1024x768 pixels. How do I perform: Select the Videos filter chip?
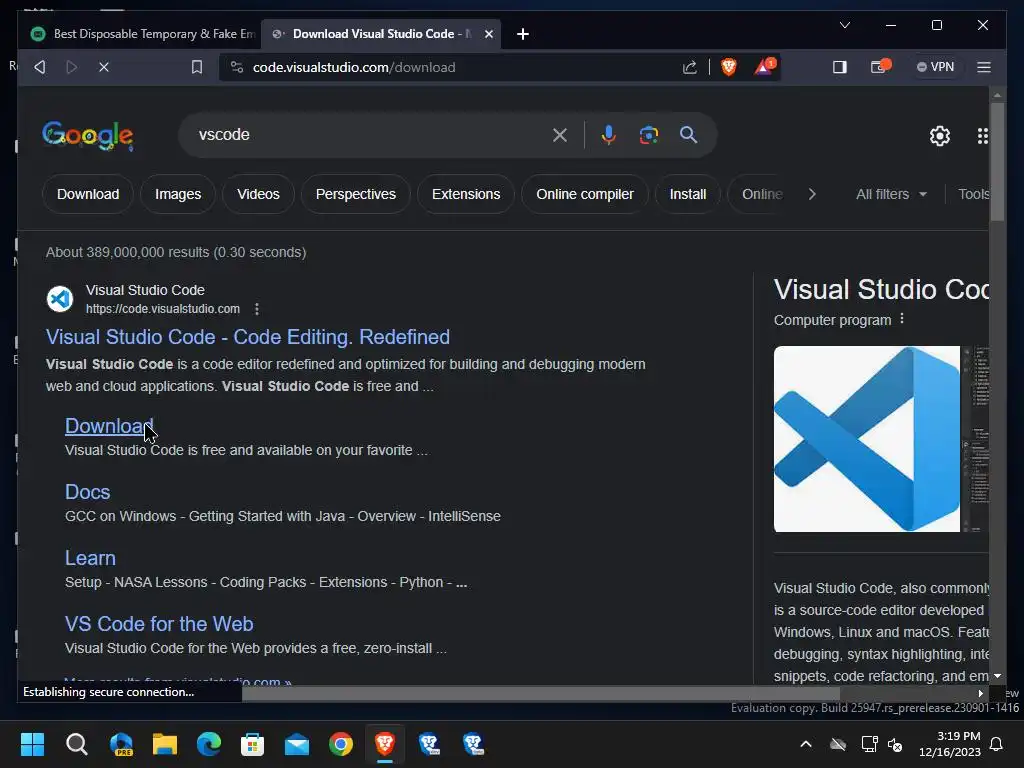point(258,194)
